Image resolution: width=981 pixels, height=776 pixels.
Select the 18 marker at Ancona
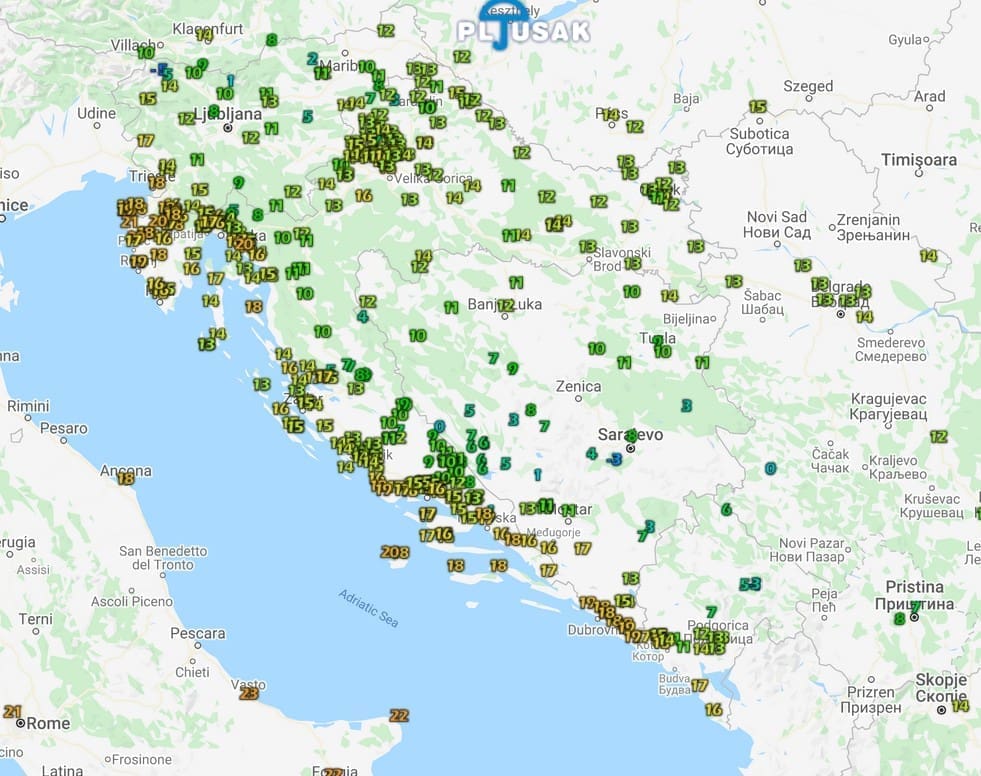(x=126, y=479)
